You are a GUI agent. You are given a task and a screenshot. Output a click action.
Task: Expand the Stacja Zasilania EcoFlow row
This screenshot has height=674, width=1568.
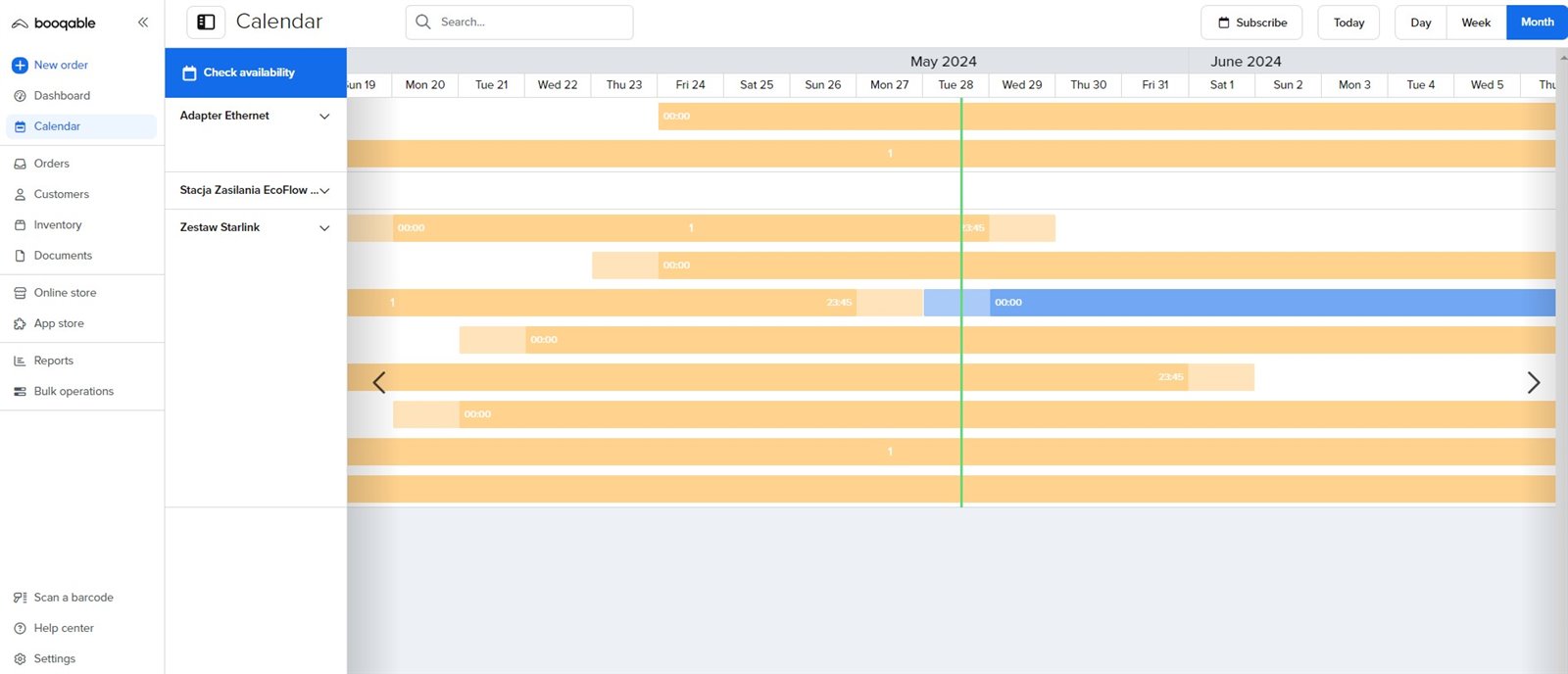pos(324,191)
